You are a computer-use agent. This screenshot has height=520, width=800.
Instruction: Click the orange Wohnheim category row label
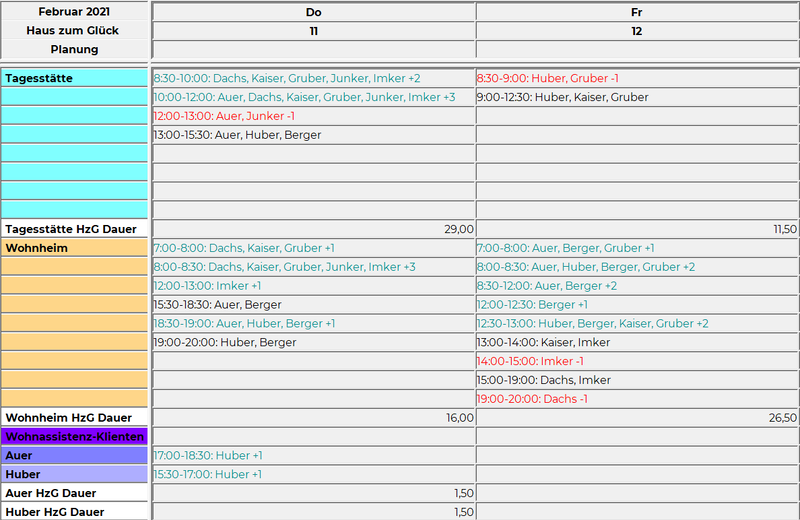tap(75, 248)
